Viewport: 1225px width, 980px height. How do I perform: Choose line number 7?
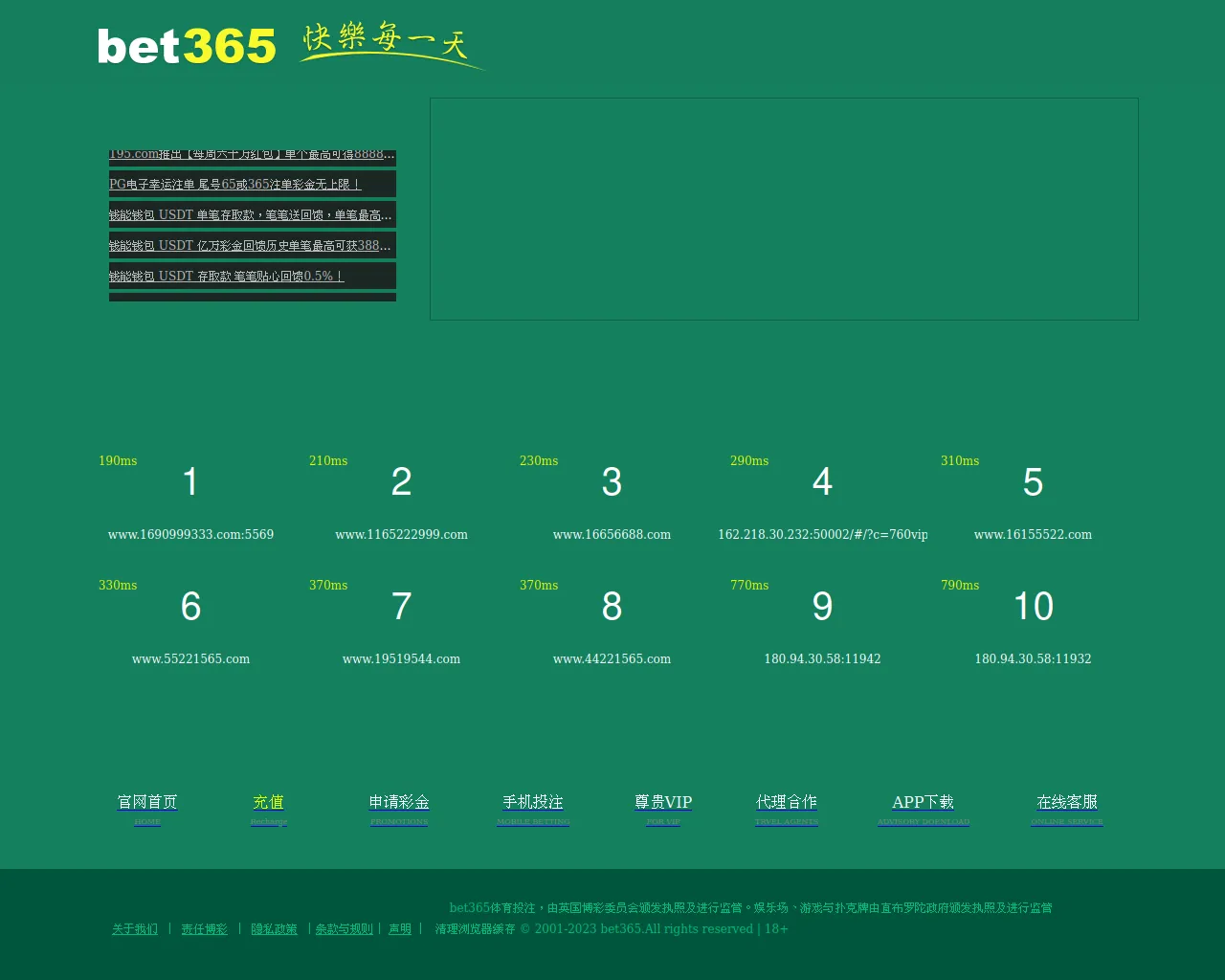401,606
